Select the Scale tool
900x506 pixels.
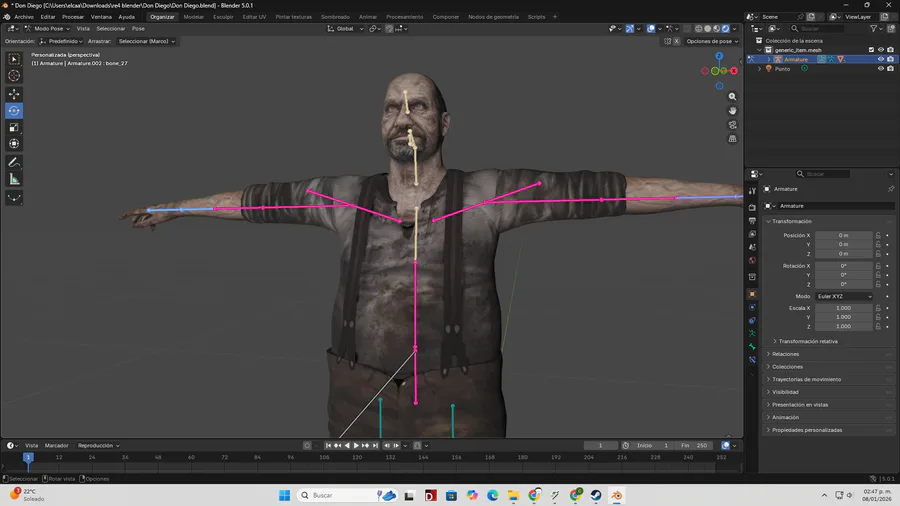(14, 127)
